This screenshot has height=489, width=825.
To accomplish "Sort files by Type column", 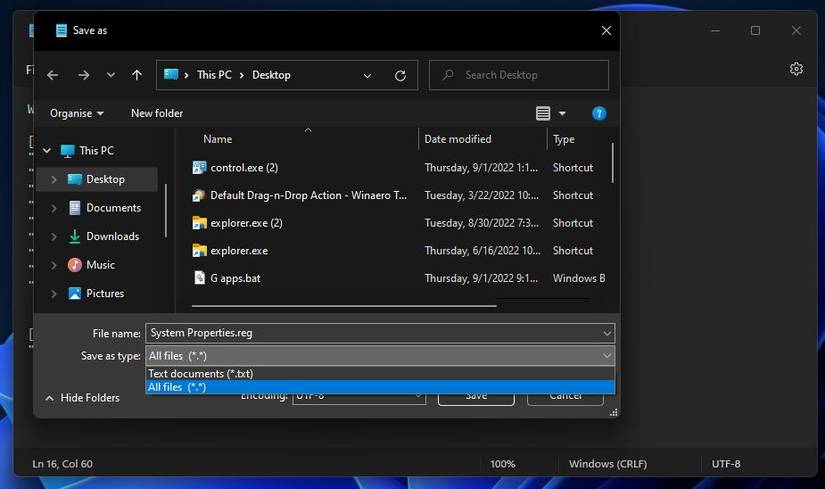I will pos(564,139).
